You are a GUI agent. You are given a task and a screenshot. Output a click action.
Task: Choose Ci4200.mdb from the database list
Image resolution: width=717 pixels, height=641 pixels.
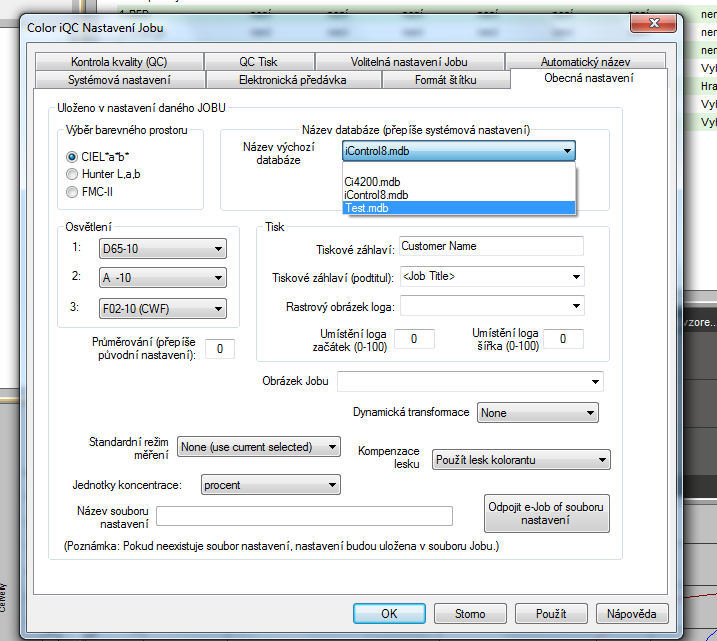(x=459, y=182)
